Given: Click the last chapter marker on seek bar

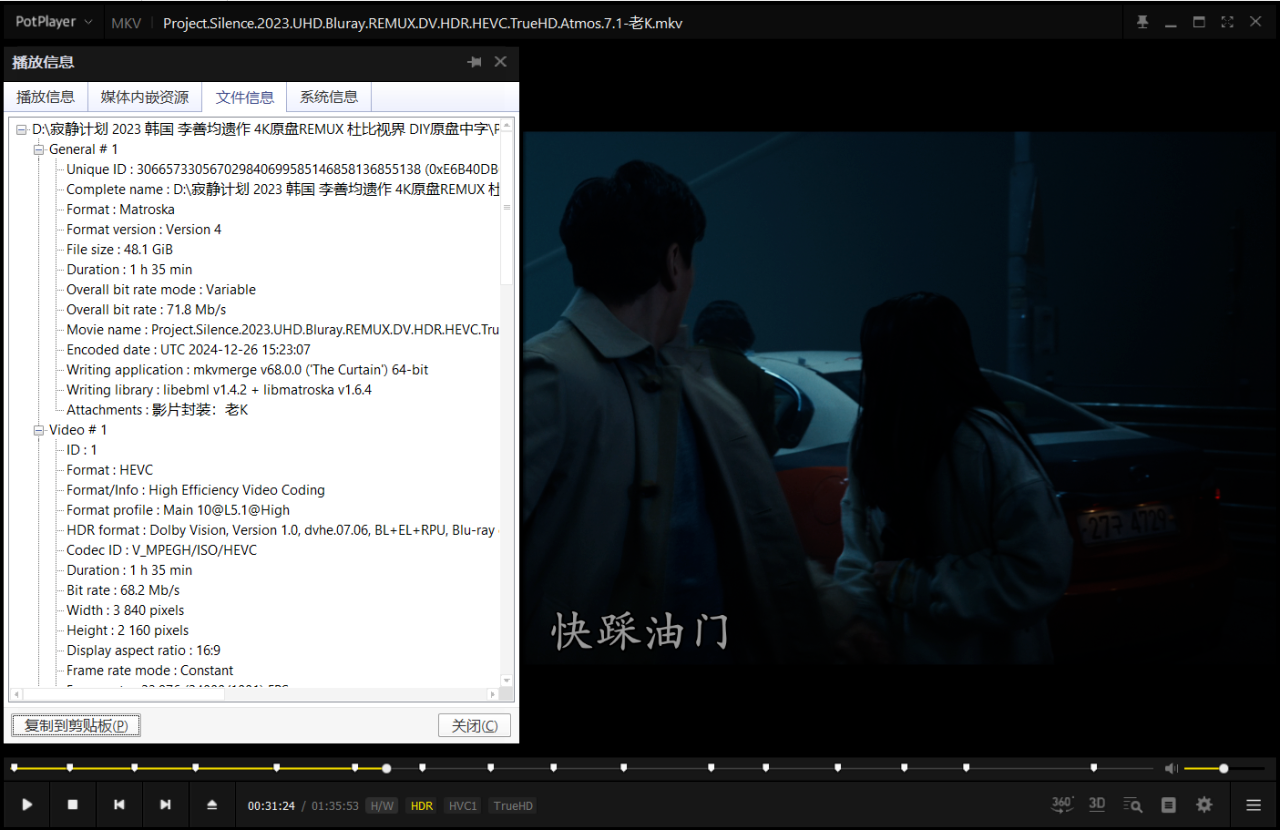Looking at the screenshot, I should 1093,768.
